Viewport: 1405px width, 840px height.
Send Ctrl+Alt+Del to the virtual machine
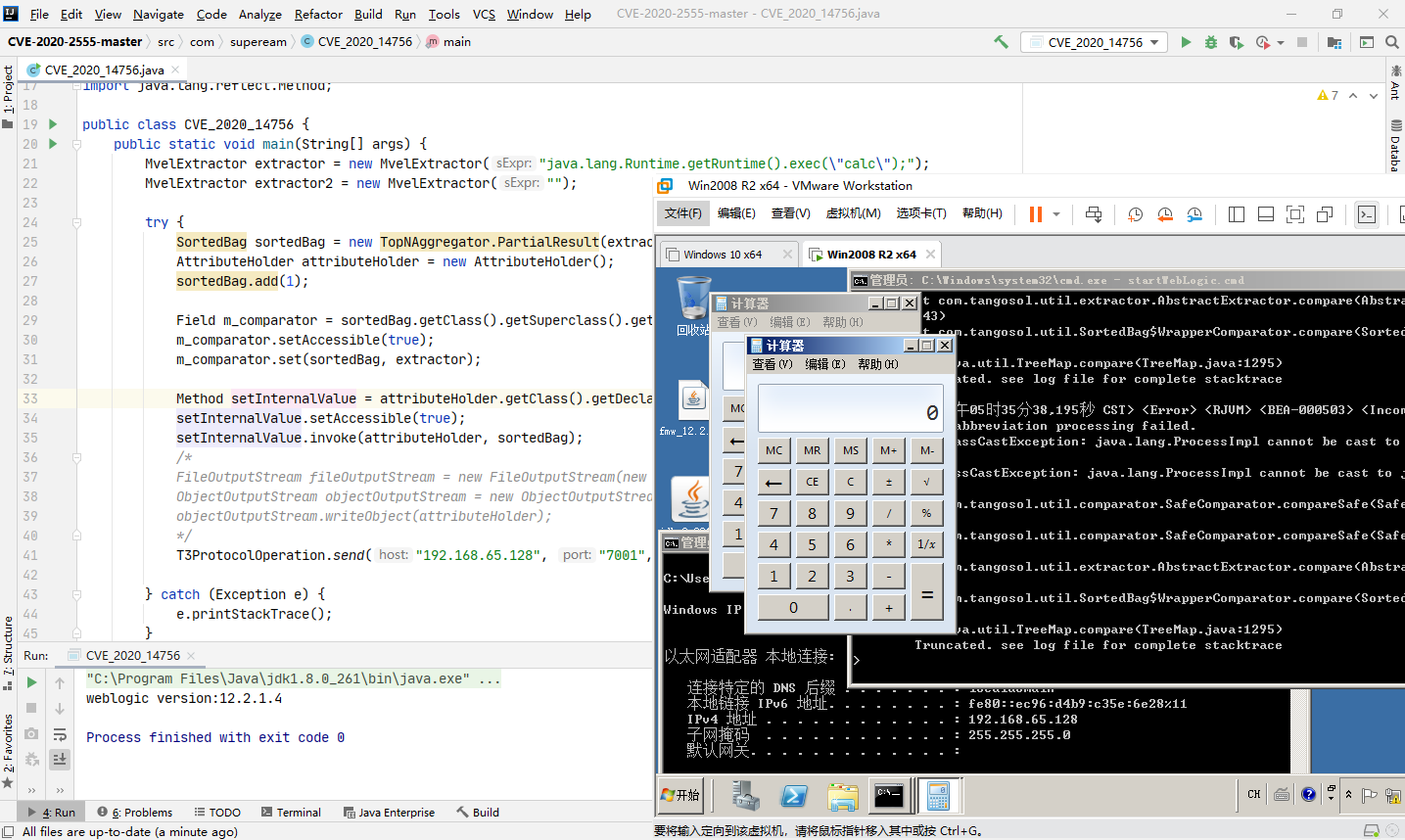(1094, 214)
